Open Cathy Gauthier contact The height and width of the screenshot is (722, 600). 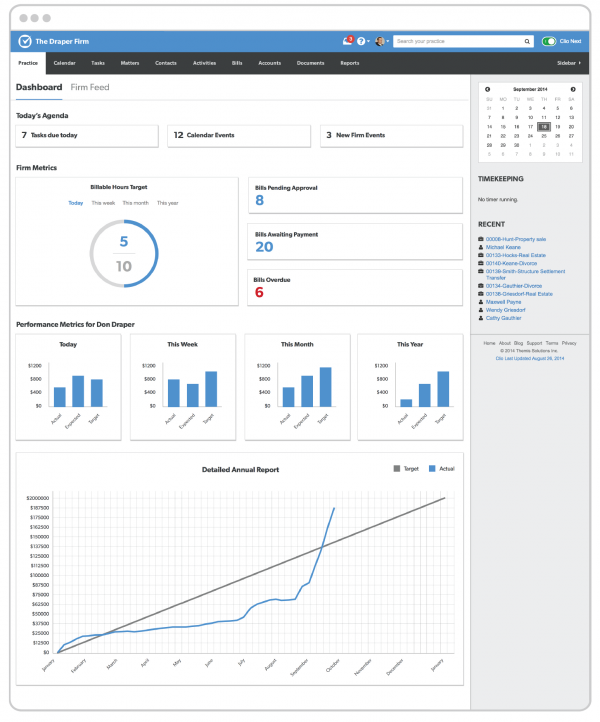click(503, 318)
